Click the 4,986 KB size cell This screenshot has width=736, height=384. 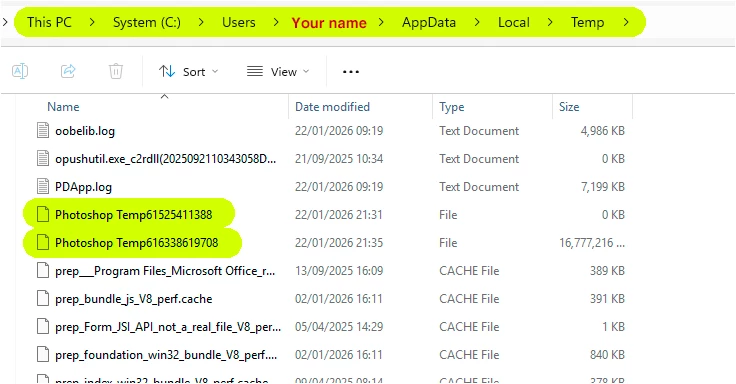(x=603, y=131)
